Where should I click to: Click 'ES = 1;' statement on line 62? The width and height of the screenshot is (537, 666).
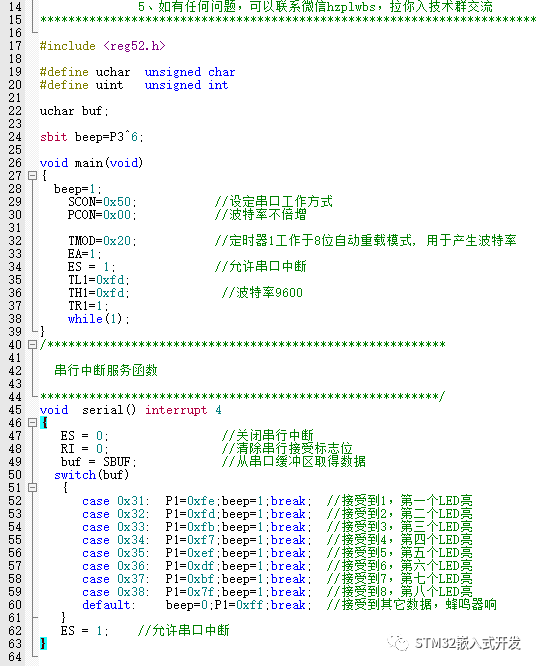tap(85, 631)
